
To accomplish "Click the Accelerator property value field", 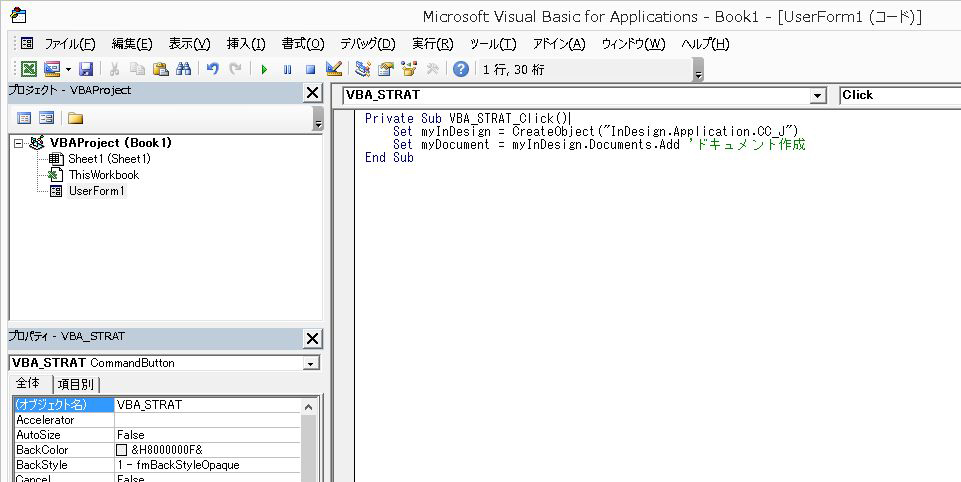I will [208, 420].
